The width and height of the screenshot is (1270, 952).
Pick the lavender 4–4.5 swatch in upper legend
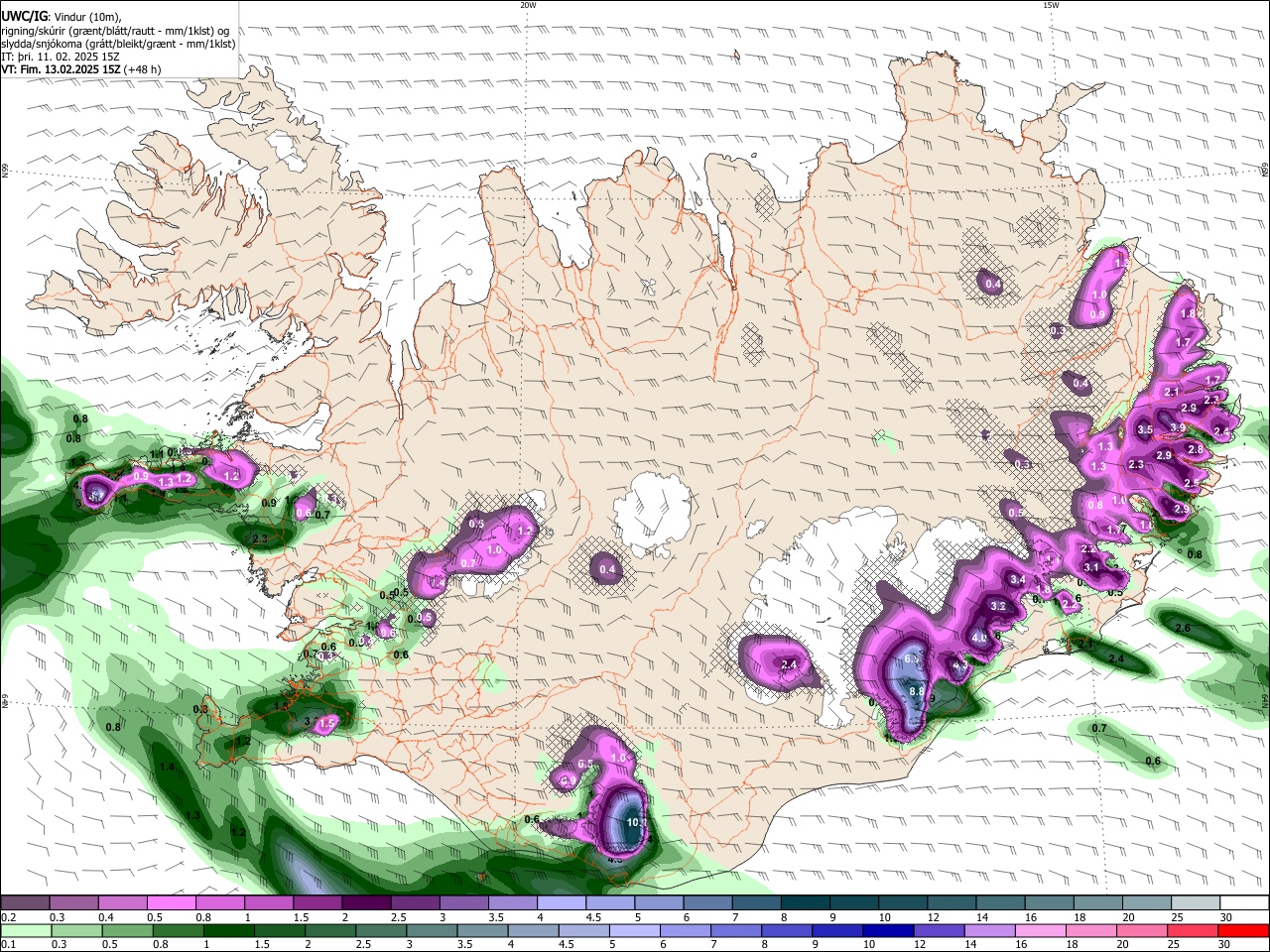click(562, 903)
